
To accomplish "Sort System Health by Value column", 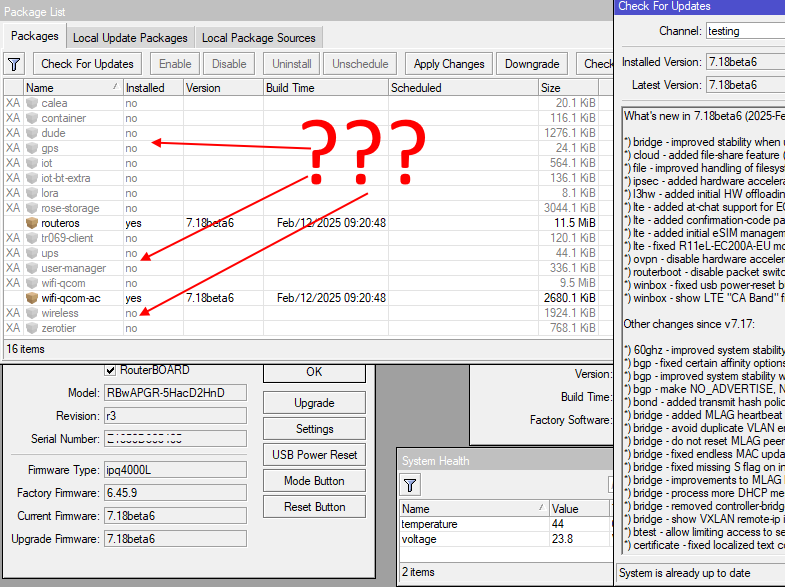I will coord(579,509).
